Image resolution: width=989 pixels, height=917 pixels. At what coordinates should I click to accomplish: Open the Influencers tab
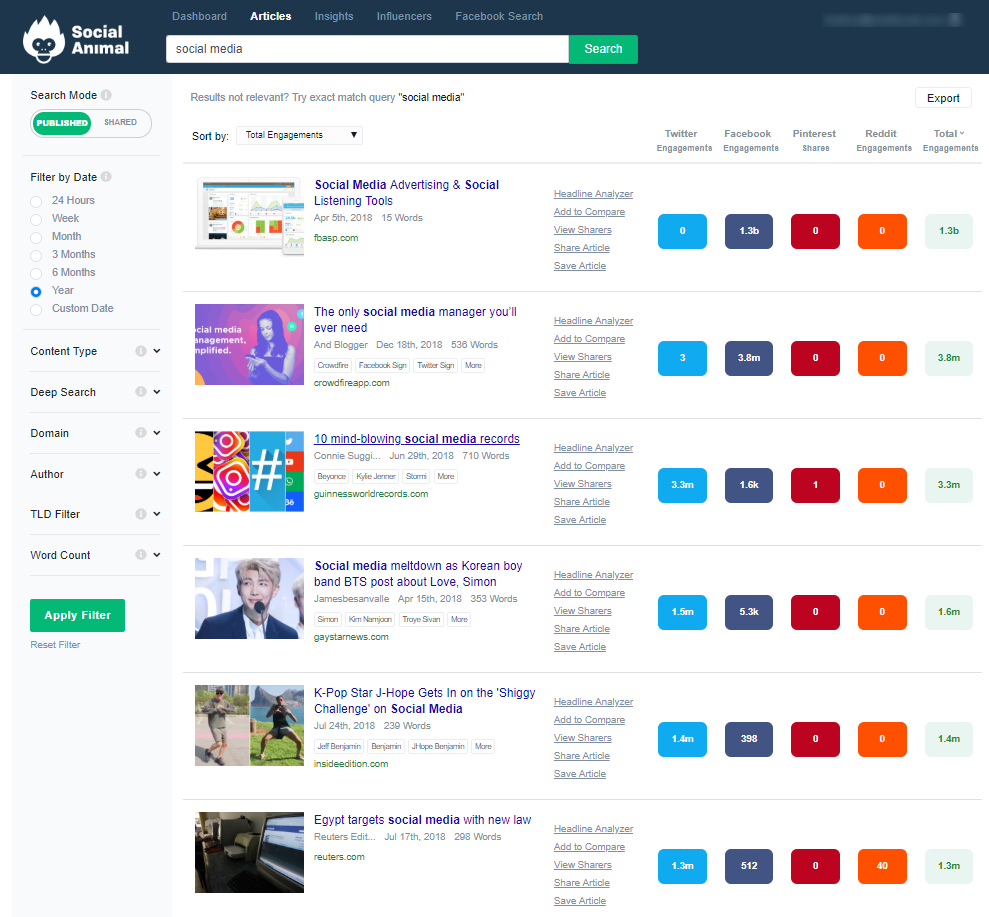pyautogui.click(x=404, y=16)
